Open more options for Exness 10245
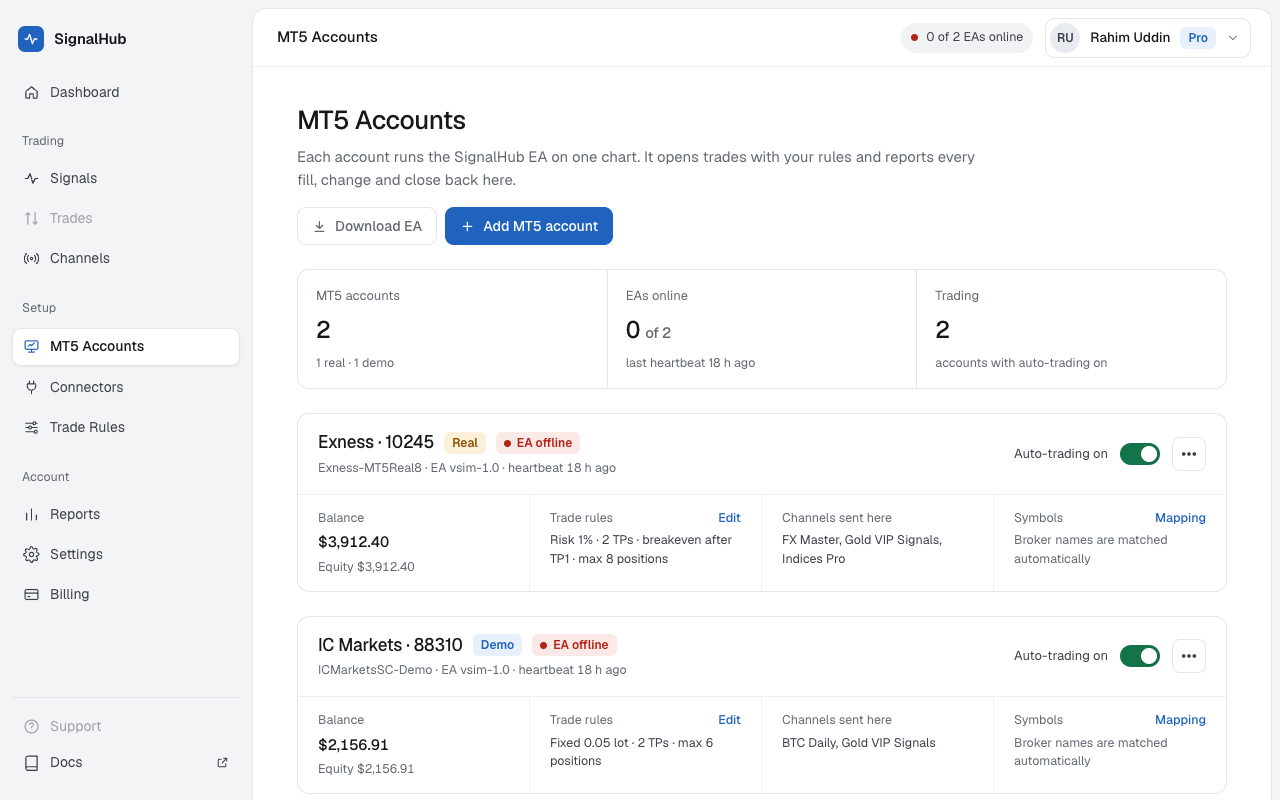 (x=1189, y=454)
